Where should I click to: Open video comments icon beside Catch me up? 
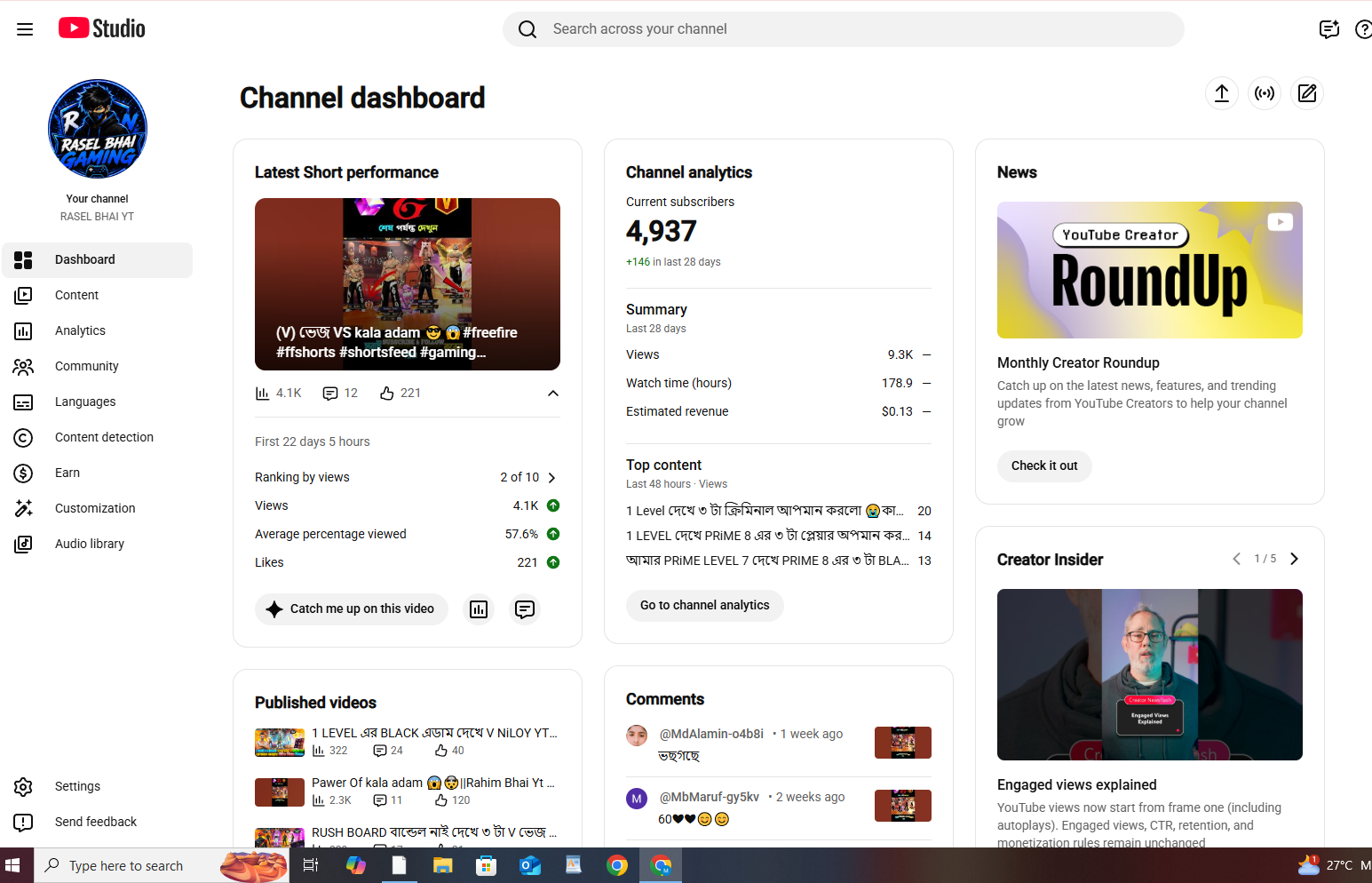pyautogui.click(x=525, y=609)
